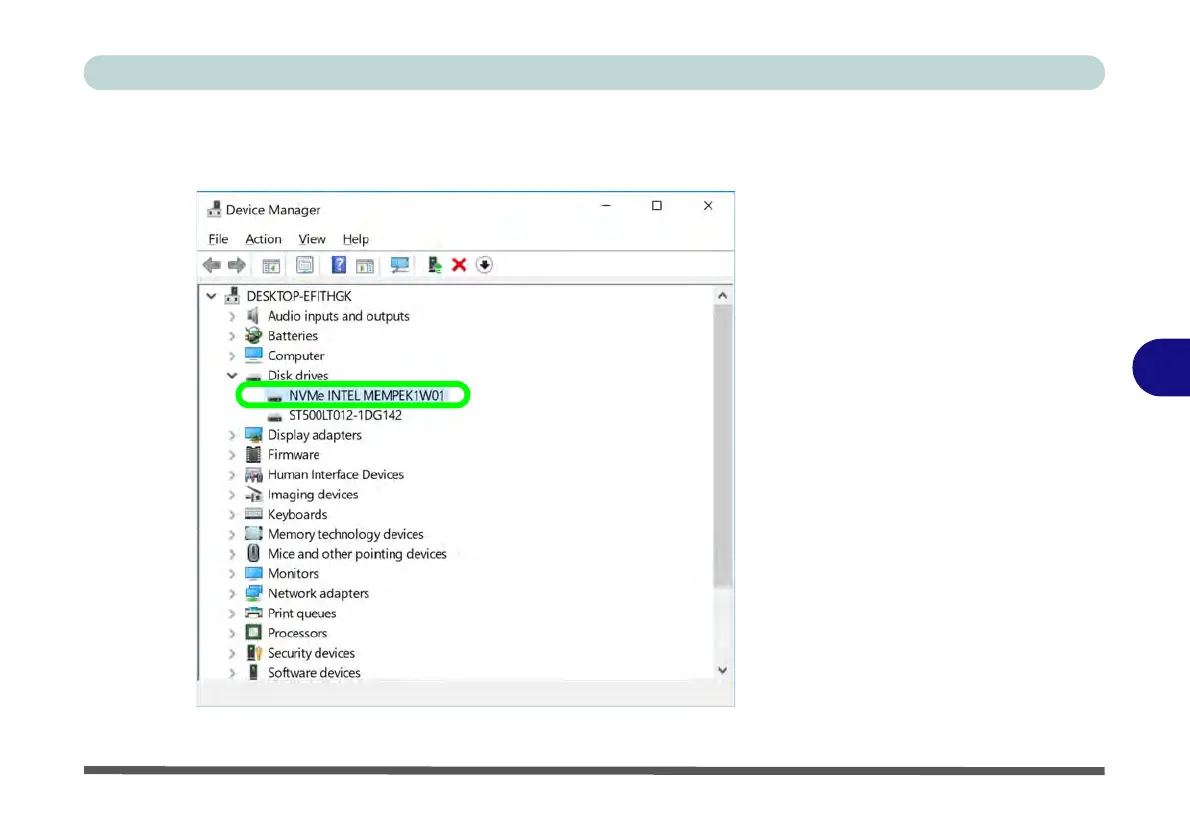Click the blue Help question-mark toolbar icon
This screenshot has width=1190, height=838.
pos(338,265)
